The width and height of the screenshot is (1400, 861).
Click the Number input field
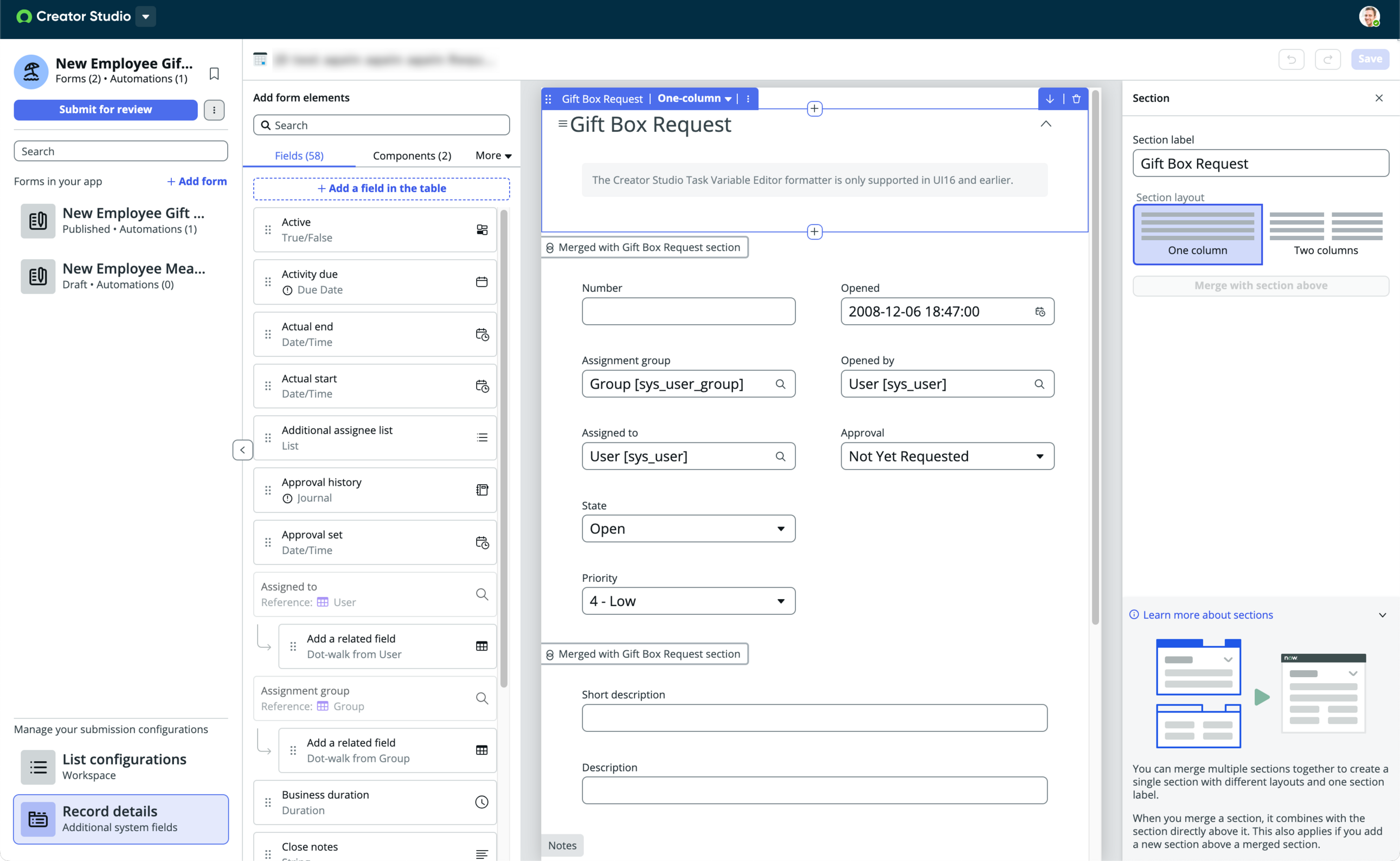click(x=688, y=311)
